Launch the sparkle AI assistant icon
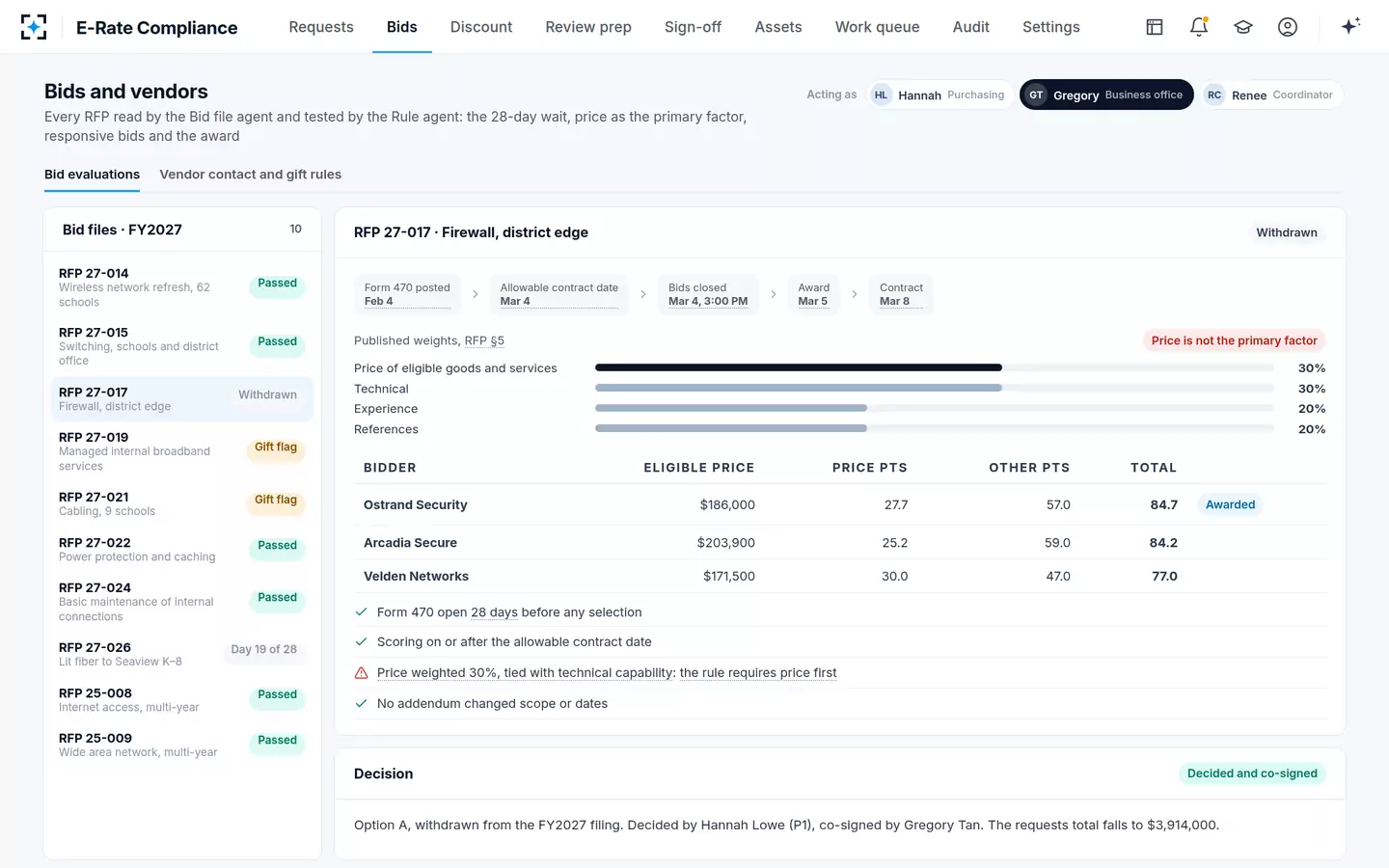Viewport: 1389px width, 868px height. (x=1350, y=26)
